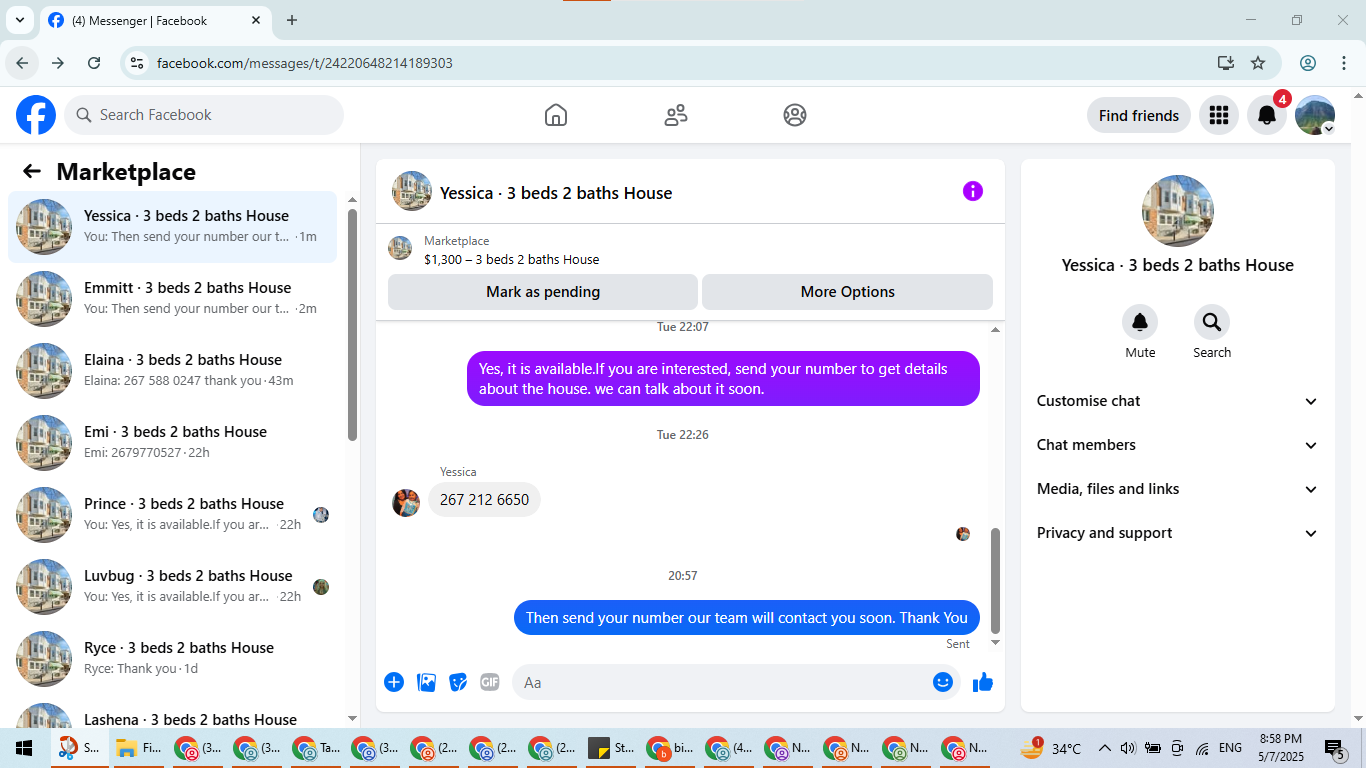Open the Groups icon in top navigation

pyautogui.click(x=795, y=115)
